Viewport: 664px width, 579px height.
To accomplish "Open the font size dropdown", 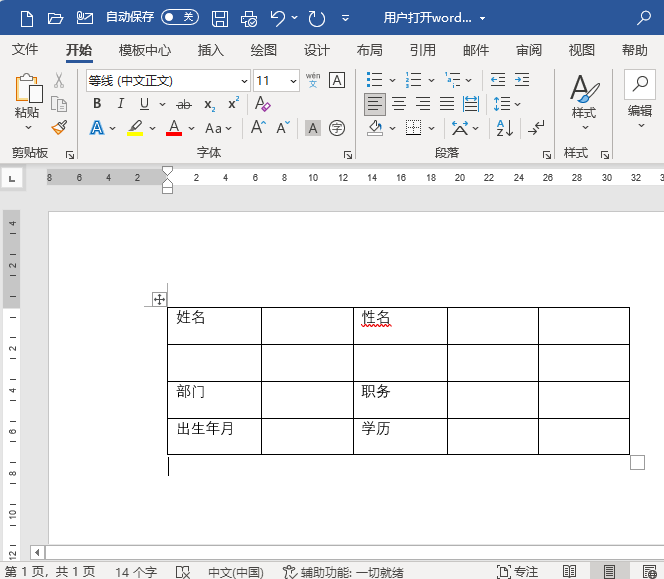I will click(x=293, y=81).
